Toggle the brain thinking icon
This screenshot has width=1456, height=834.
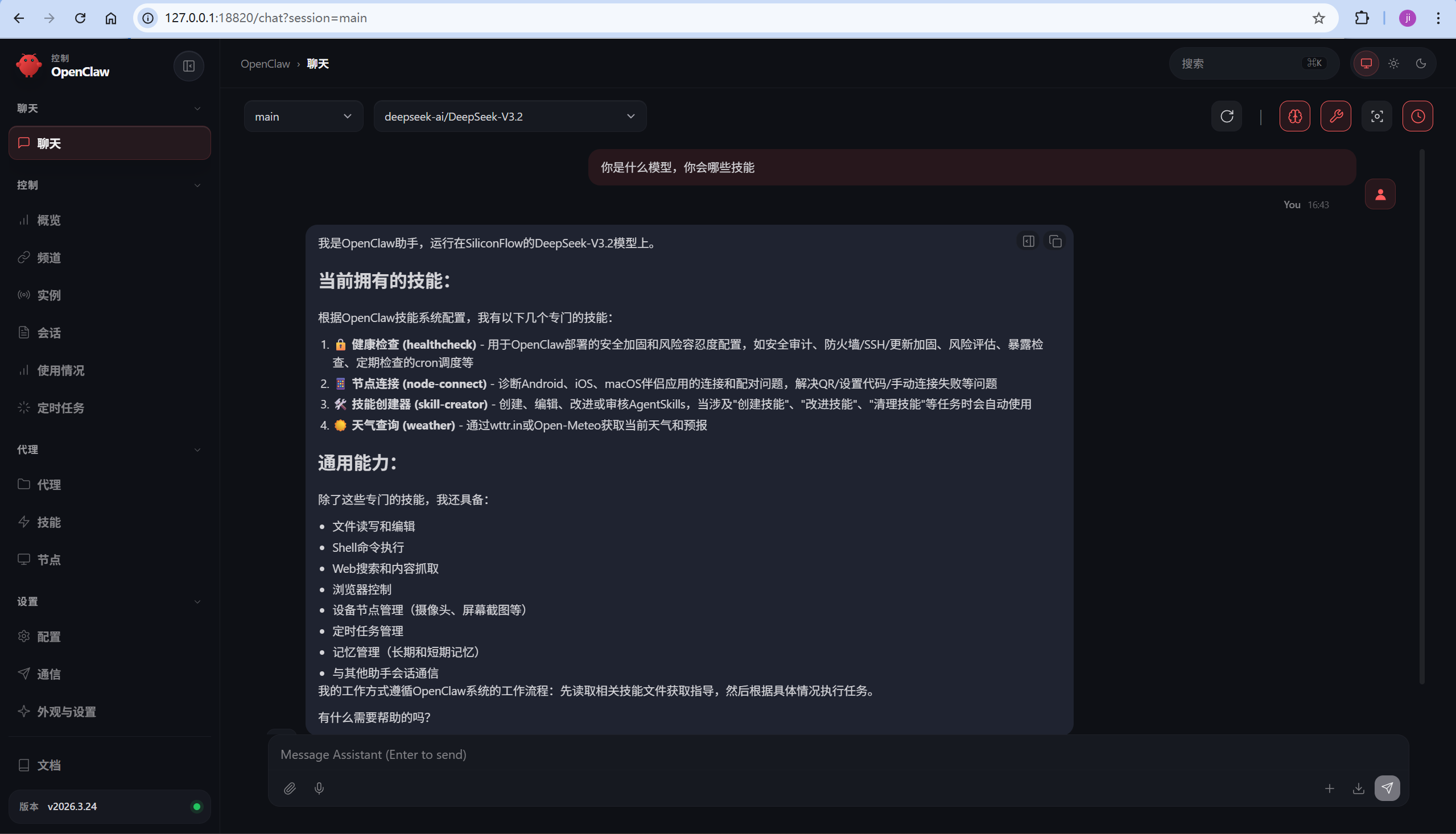(x=1294, y=116)
